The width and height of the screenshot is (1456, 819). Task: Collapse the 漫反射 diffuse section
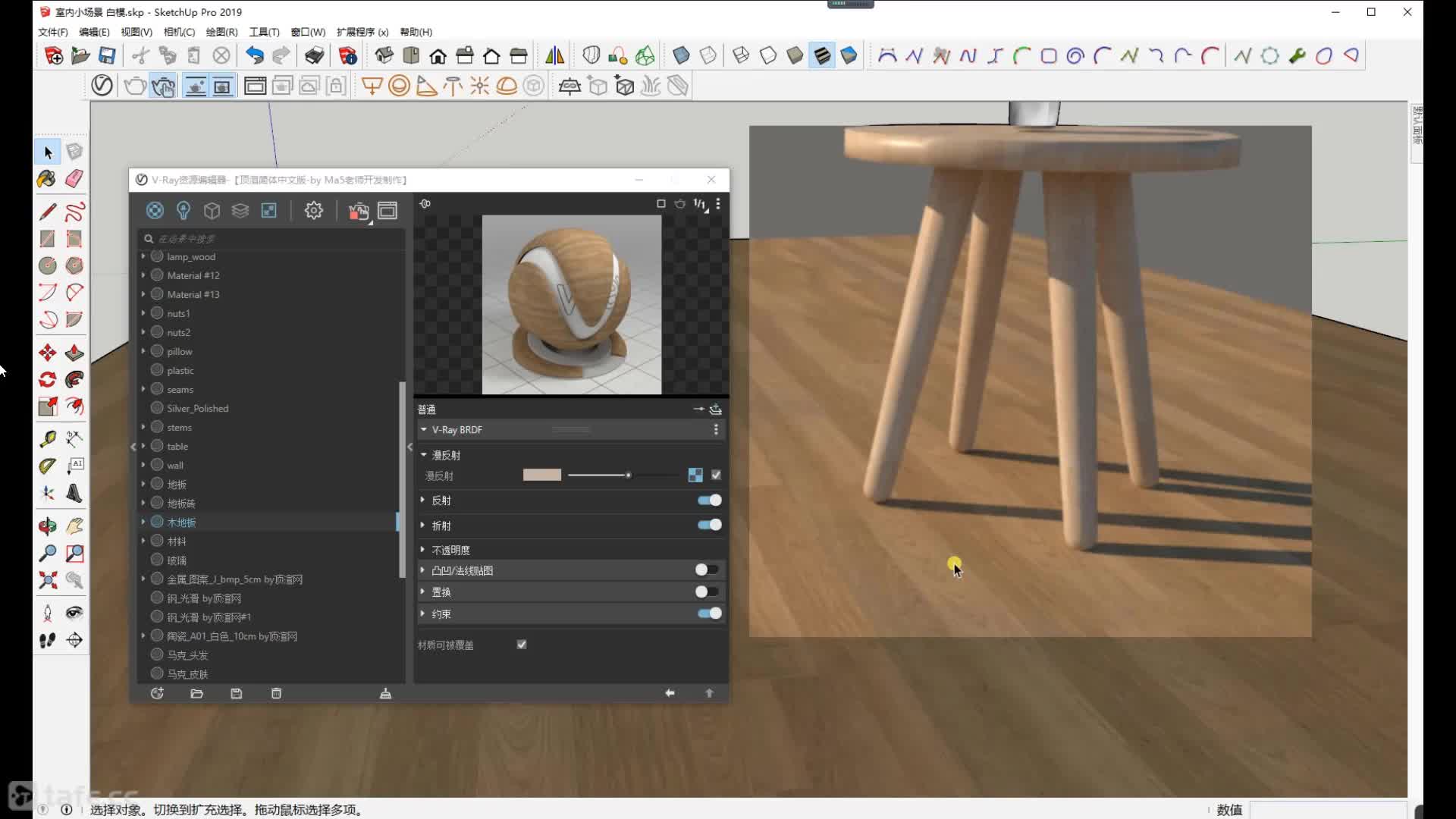[424, 455]
